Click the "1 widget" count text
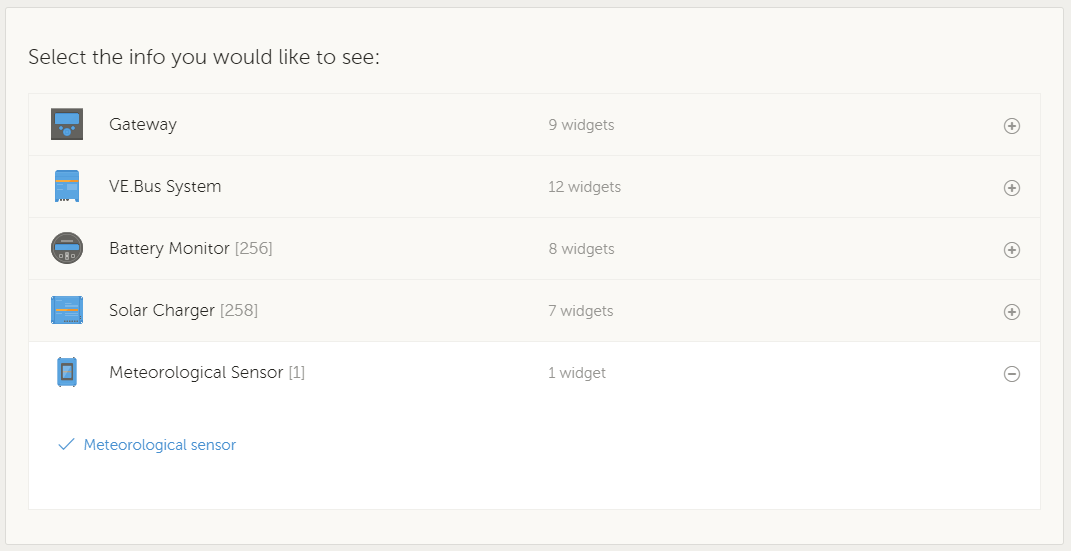 [x=577, y=373]
